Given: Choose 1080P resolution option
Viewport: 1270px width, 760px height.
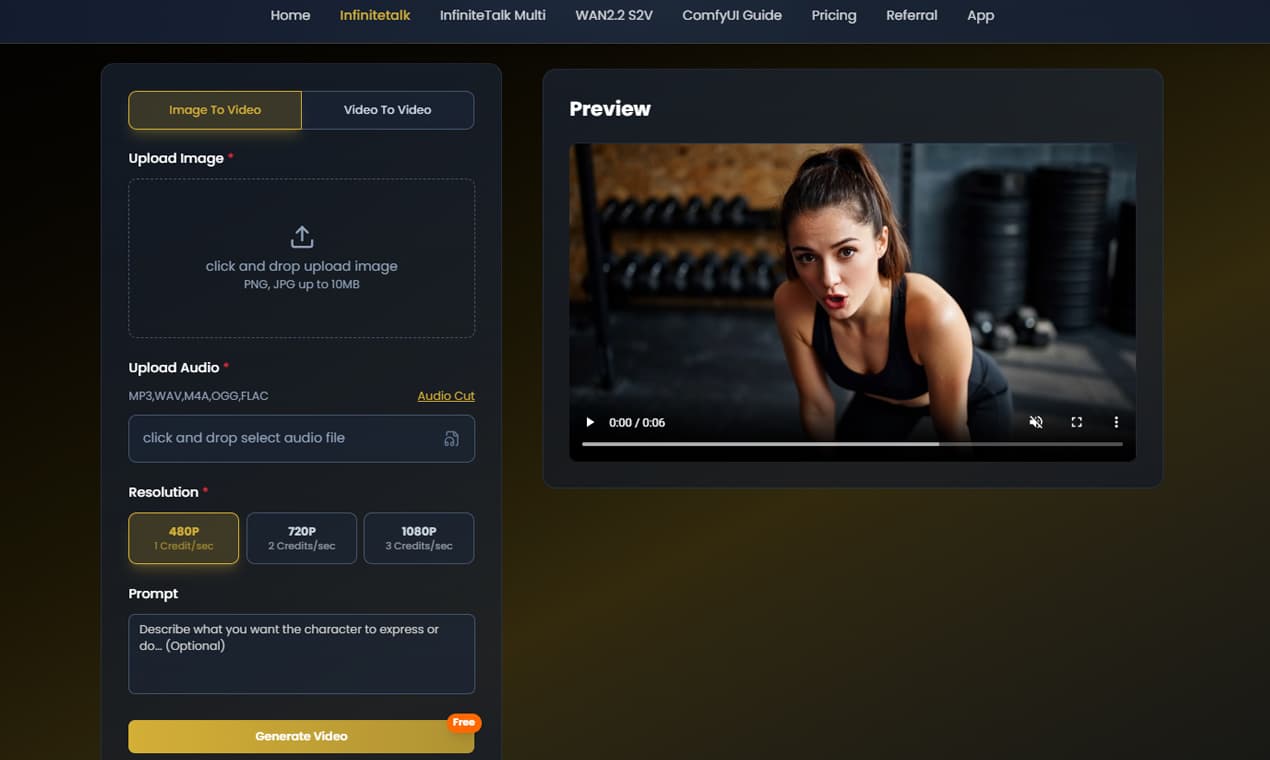Looking at the screenshot, I should pyautogui.click(x=418, y=538).
